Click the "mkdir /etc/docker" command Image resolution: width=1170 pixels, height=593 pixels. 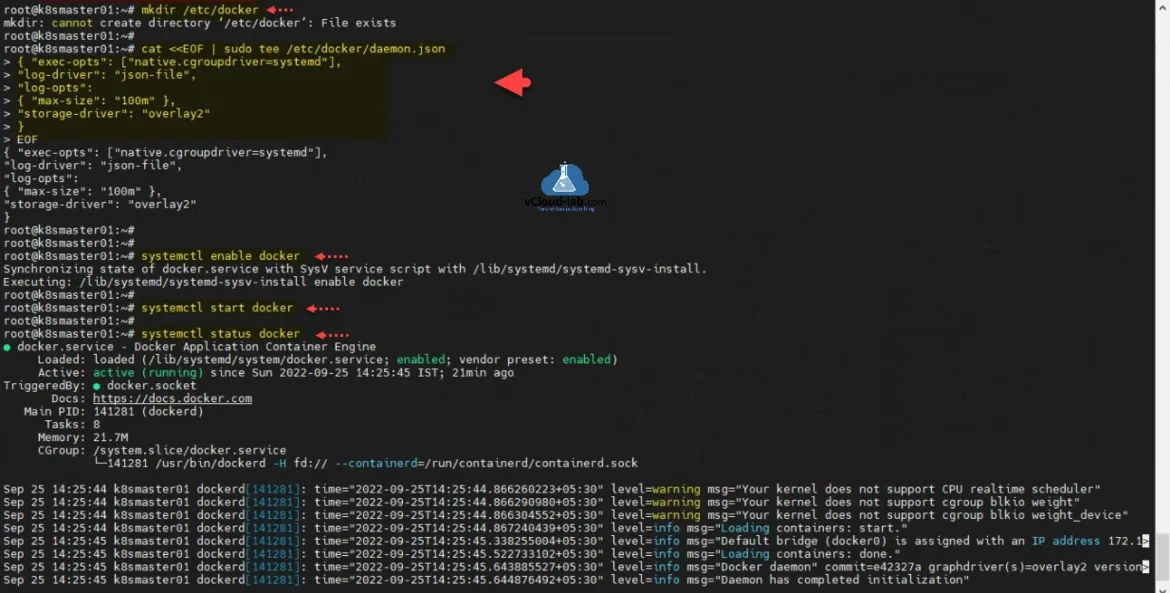(x=199, y=10)
